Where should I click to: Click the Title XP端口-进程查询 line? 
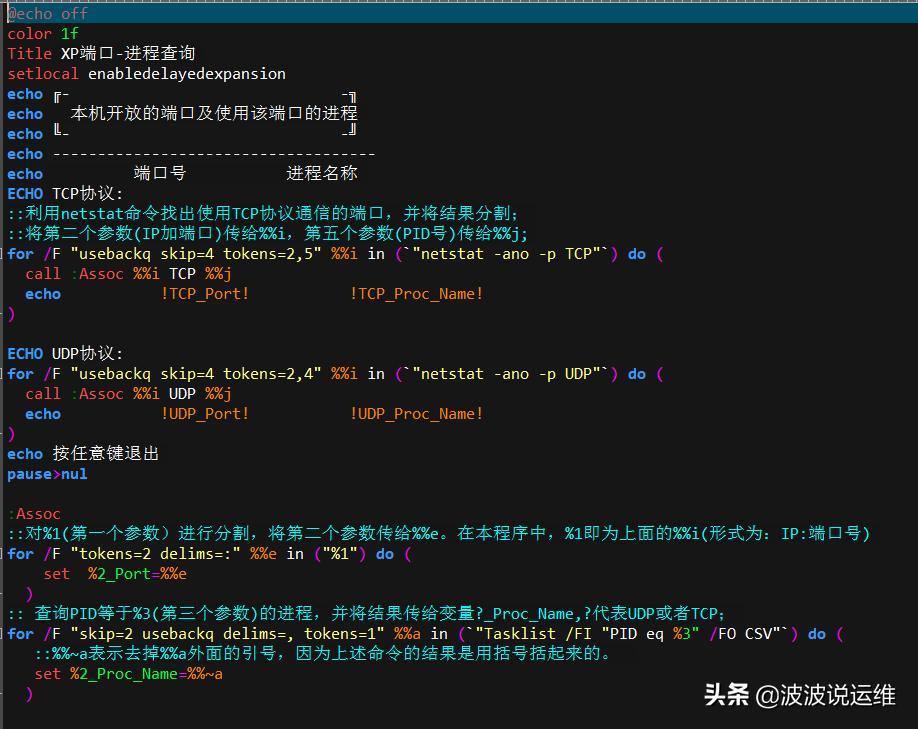click(90, 53)
